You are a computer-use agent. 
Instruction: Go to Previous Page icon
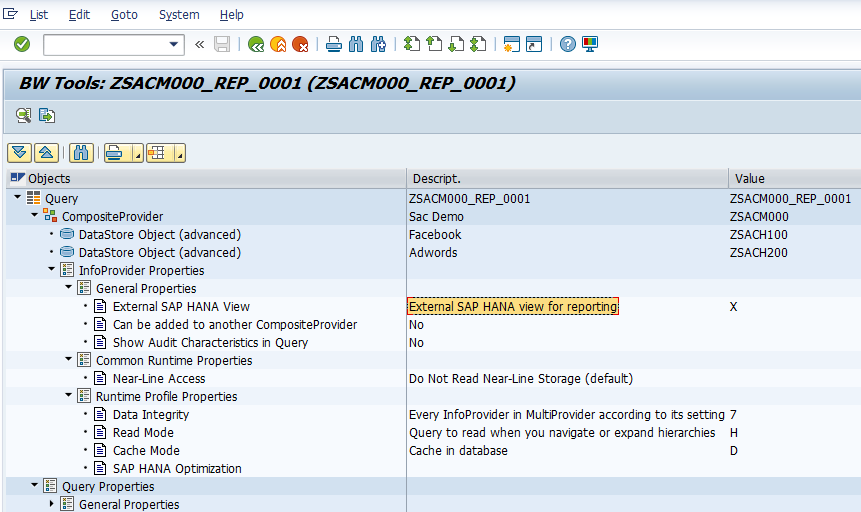tap(434, 44)
